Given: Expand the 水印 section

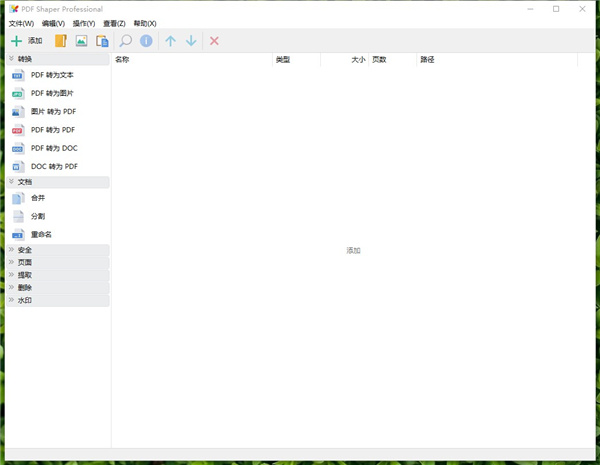Looking at the screenshot, I should coord(58,300).
